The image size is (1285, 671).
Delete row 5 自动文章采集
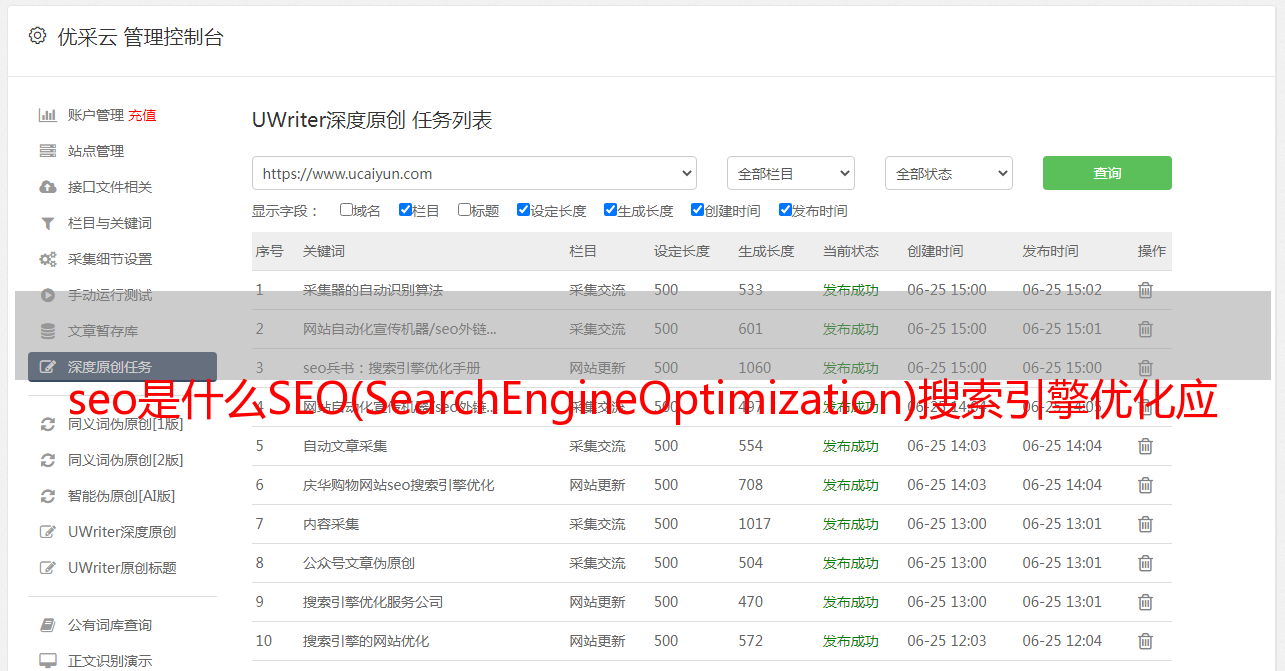1146,446
